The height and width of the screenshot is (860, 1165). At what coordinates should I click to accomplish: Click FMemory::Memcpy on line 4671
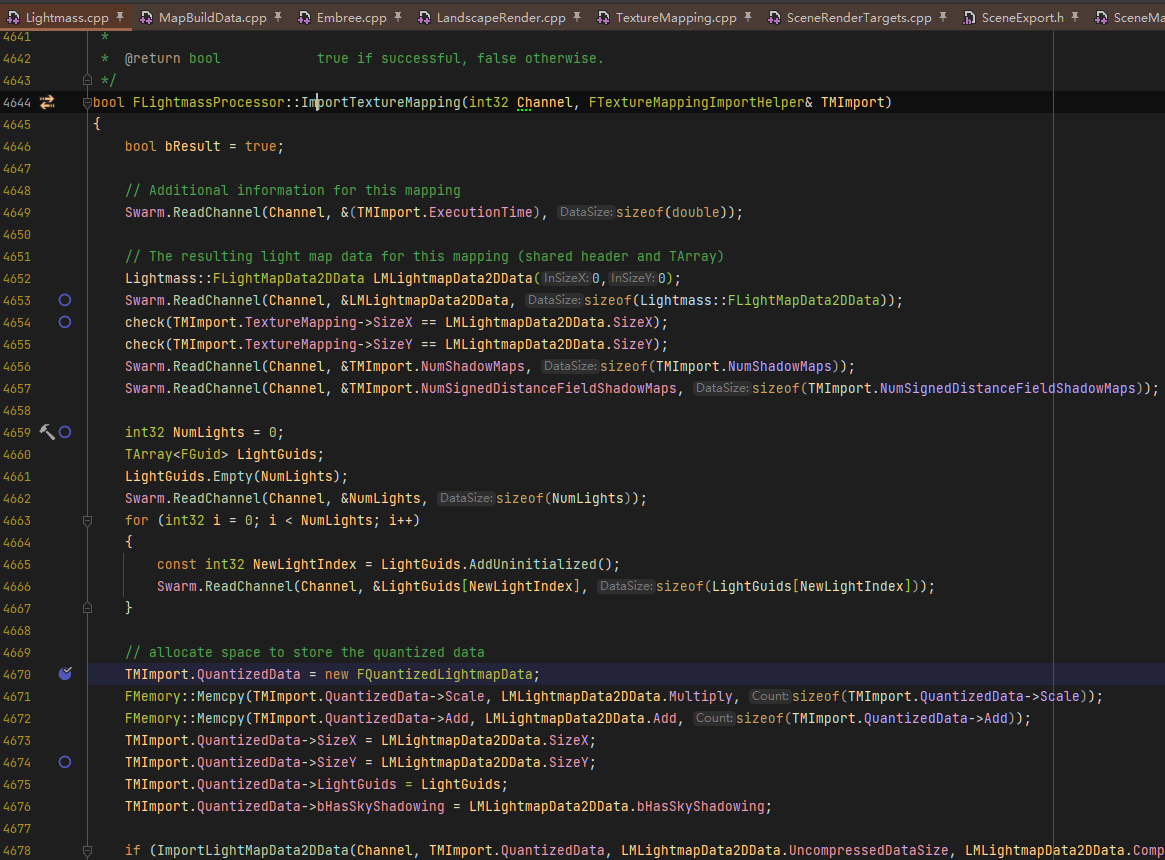coord(184,696)
